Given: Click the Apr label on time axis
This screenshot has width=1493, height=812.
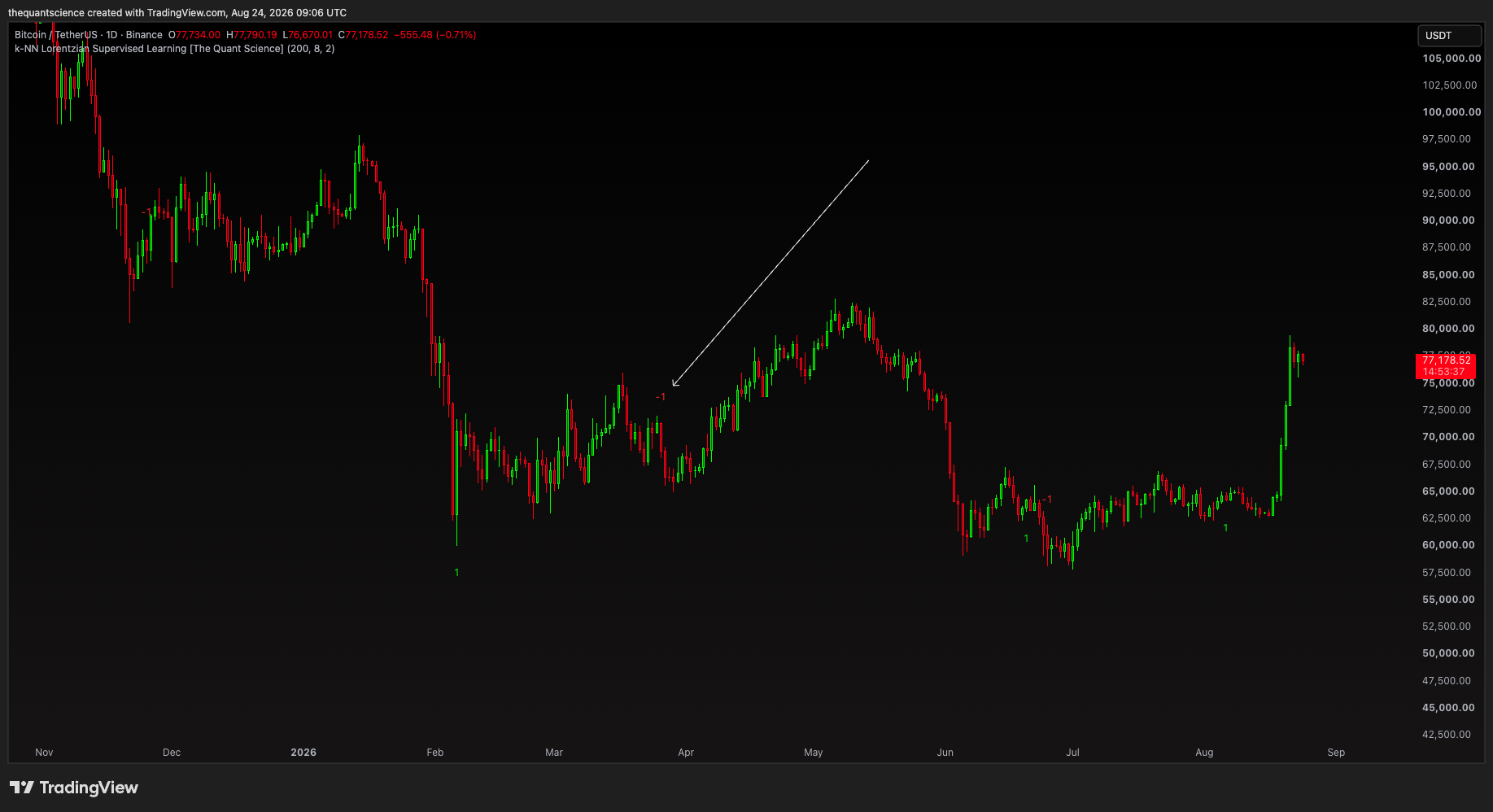Looking at the screenshot, I should tap(686, 753).
